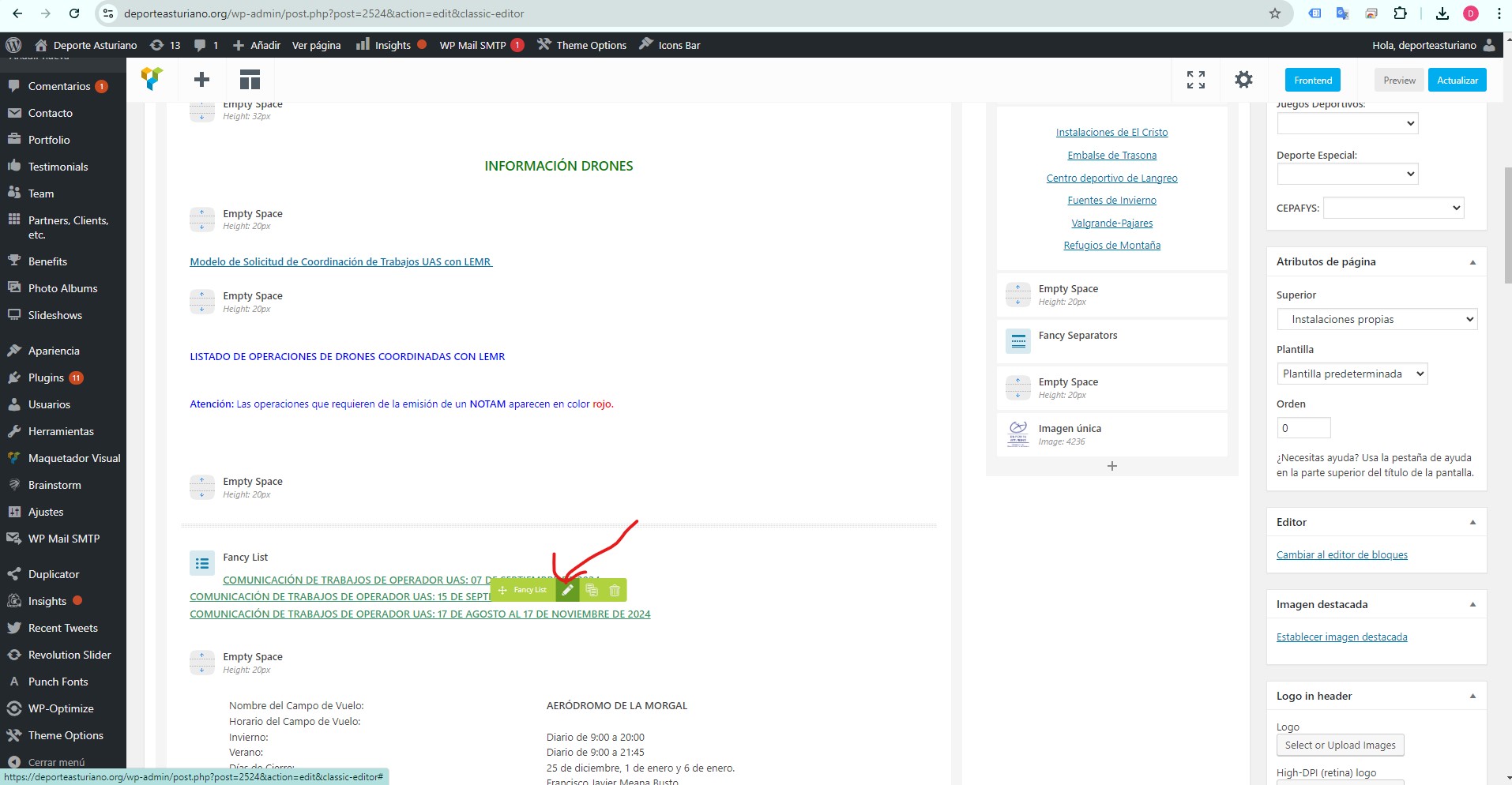Collapse the Atributos de página panel
Image resolution: width=1512 pixels, height=785 pixels.
point(1473,262)
